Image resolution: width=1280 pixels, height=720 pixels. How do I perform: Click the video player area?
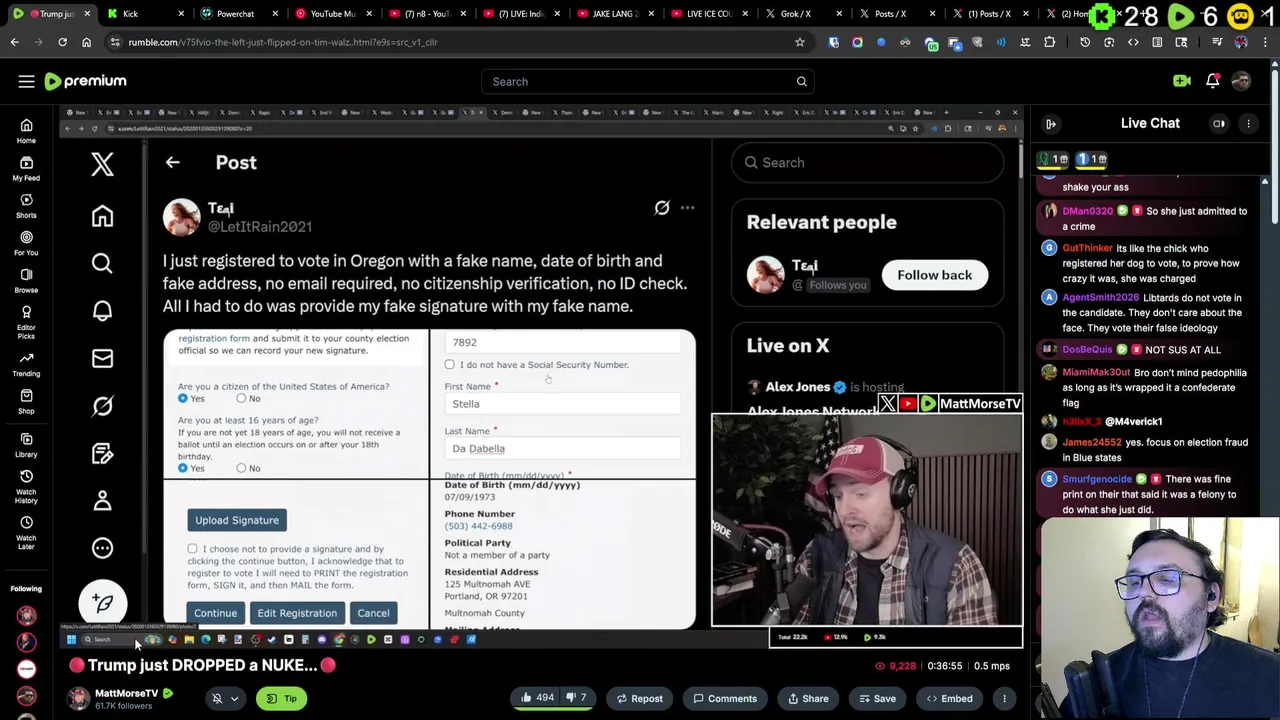[x=540, y=375]
